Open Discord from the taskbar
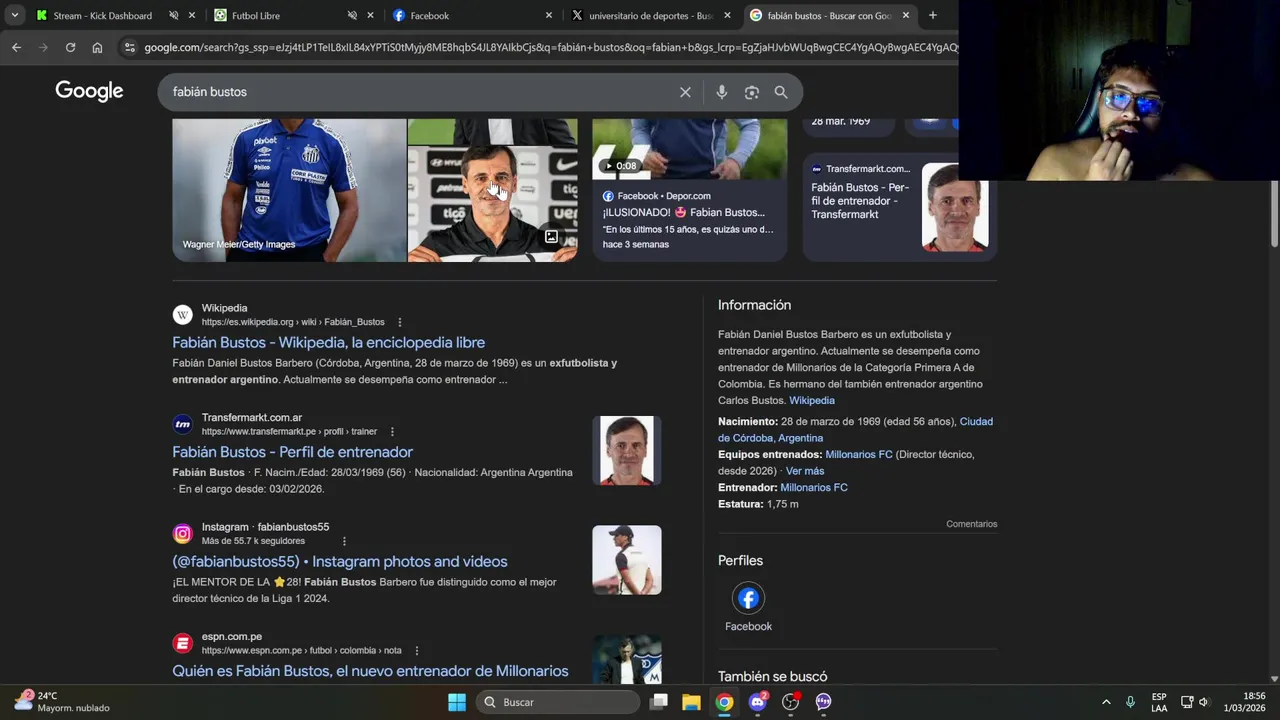1280x720 pixels. pos(758,702)
